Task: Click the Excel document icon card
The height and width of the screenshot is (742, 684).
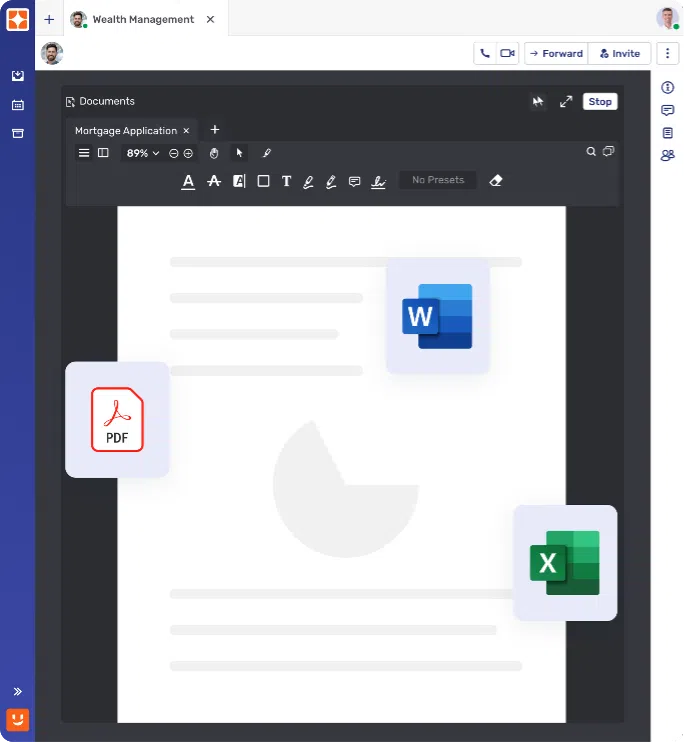Action: [565, 563]
